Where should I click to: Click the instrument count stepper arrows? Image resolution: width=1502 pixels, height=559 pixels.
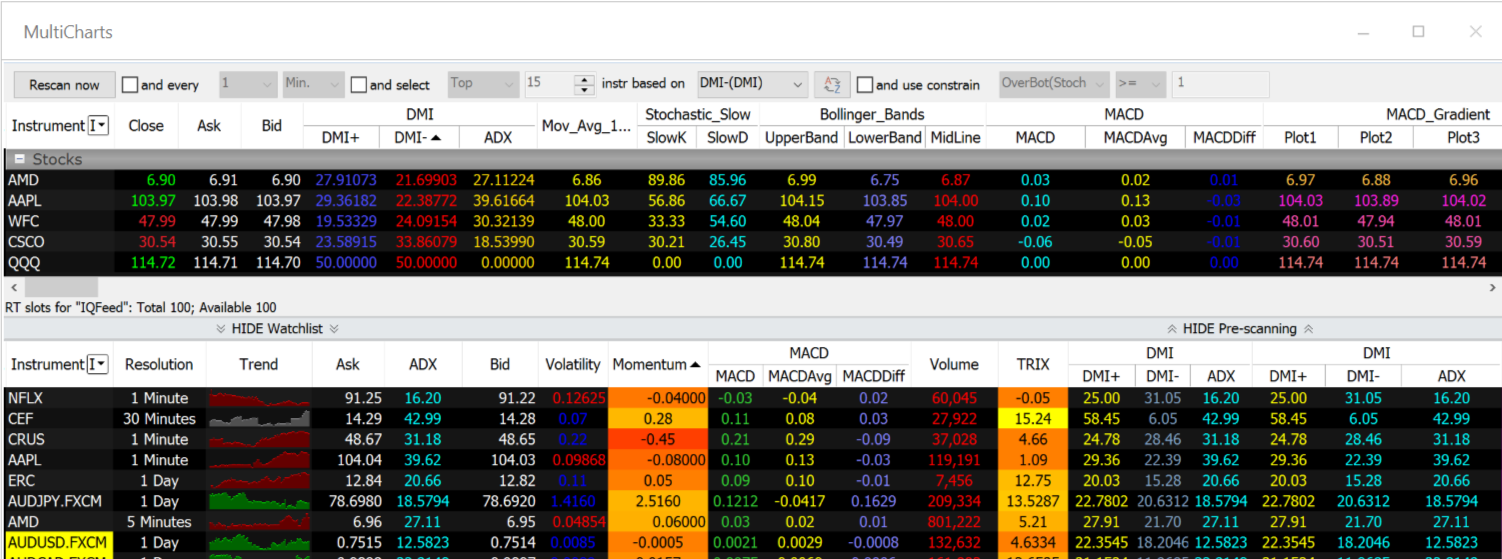(x=584, y=85)
